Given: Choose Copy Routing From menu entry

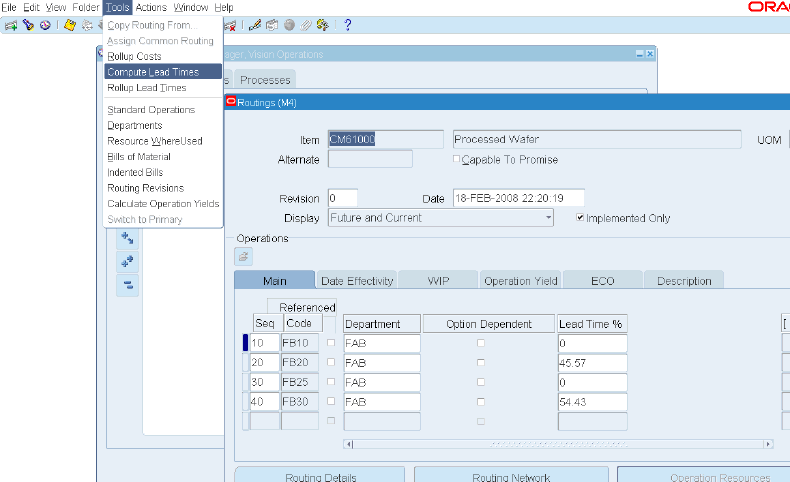Looking at the screenshot, I should click(163, 25).
